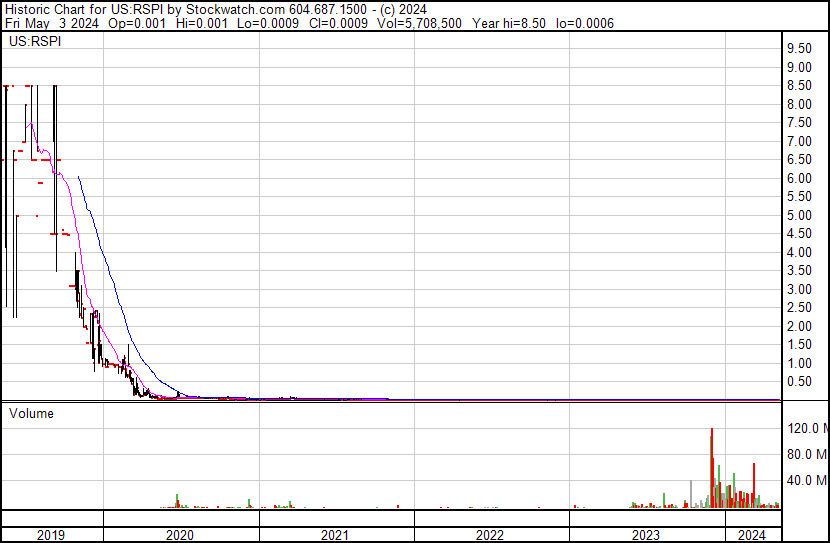Click the 5.00 price axis label
The width and height of the screenshot is (830, 543).
click(x=799, y=215)
